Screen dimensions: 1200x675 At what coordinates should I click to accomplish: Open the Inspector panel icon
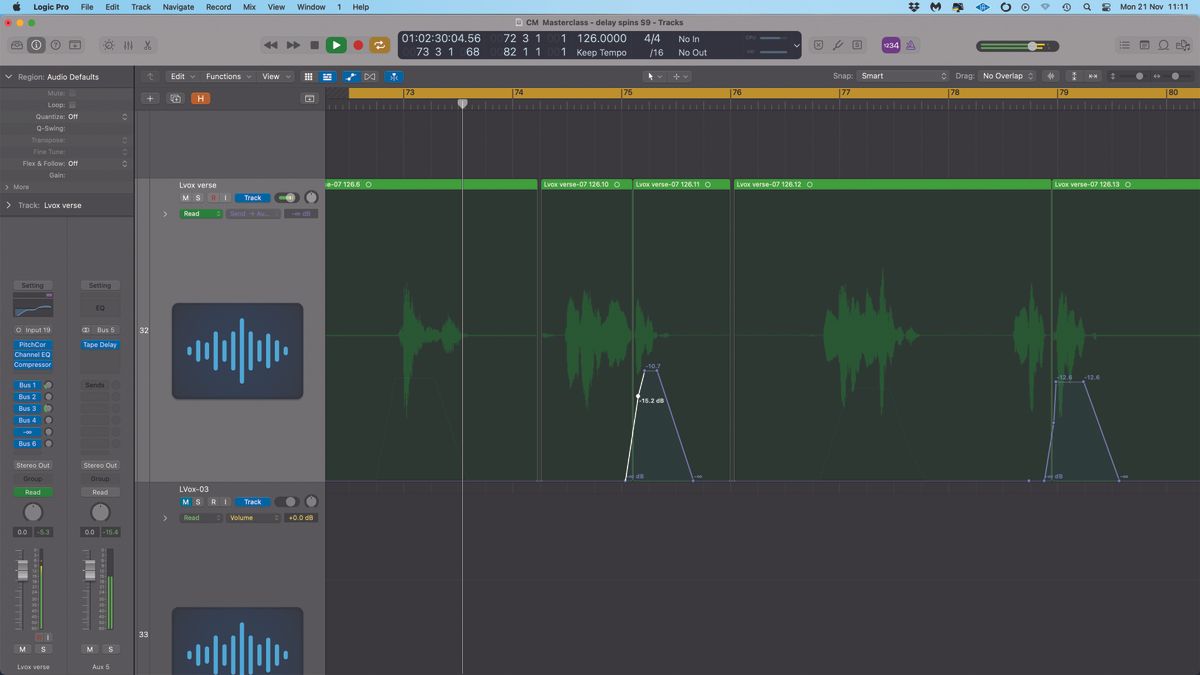point(36,45)
